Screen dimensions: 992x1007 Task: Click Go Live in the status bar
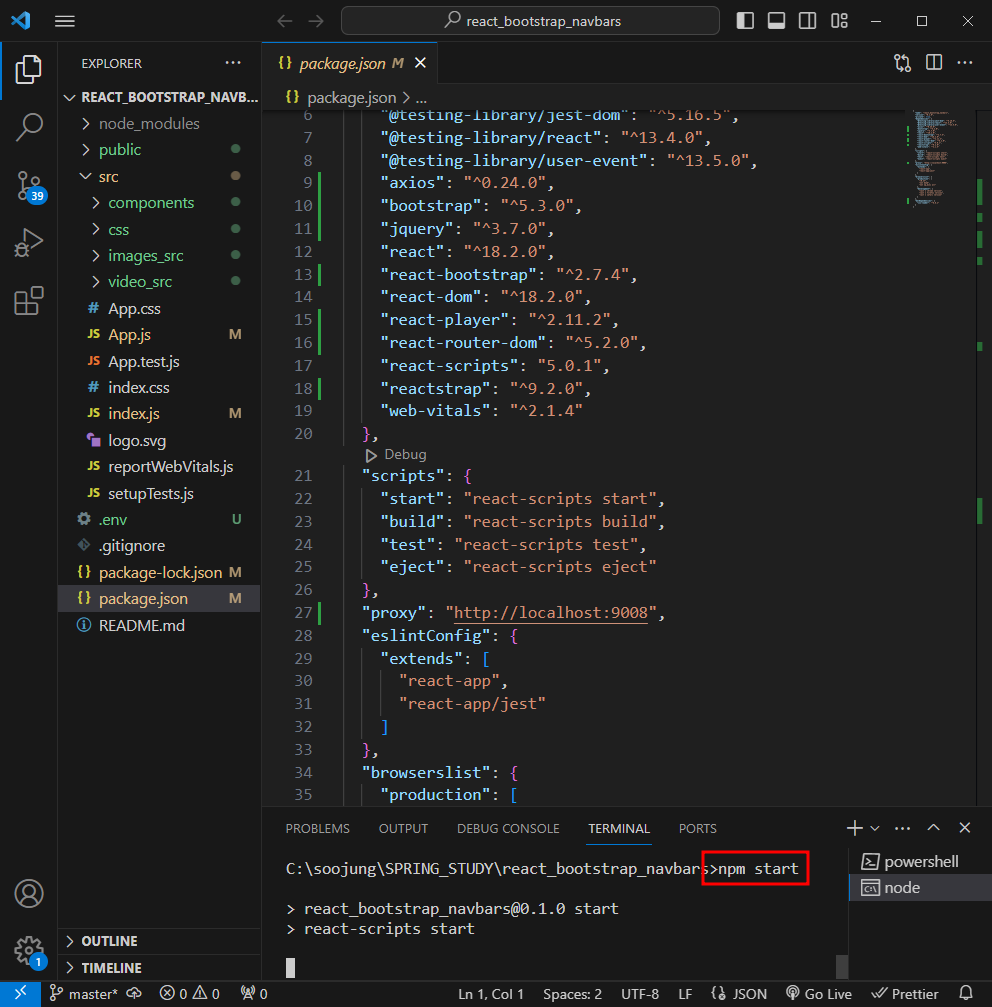(819, 994)
